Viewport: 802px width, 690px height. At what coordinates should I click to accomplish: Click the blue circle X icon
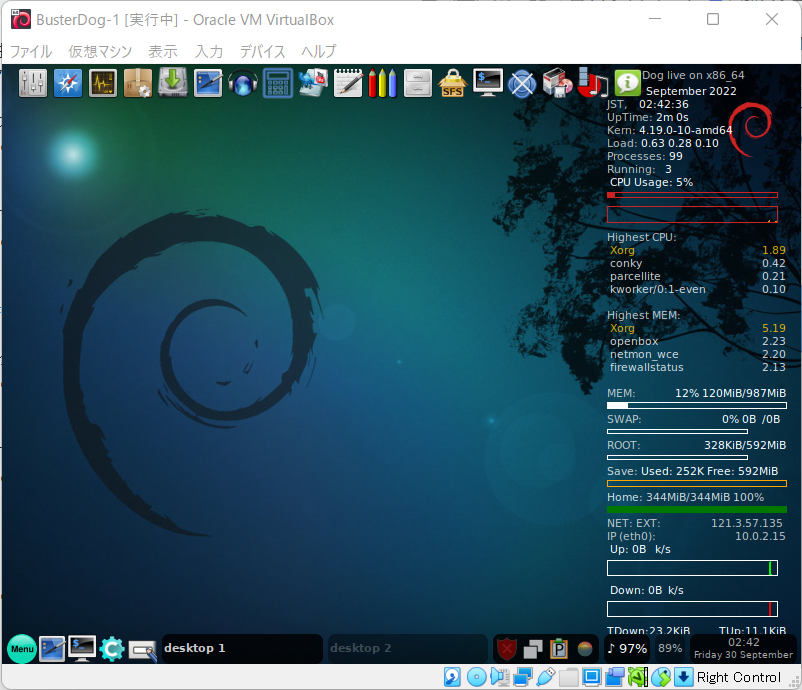click(522, 83)
